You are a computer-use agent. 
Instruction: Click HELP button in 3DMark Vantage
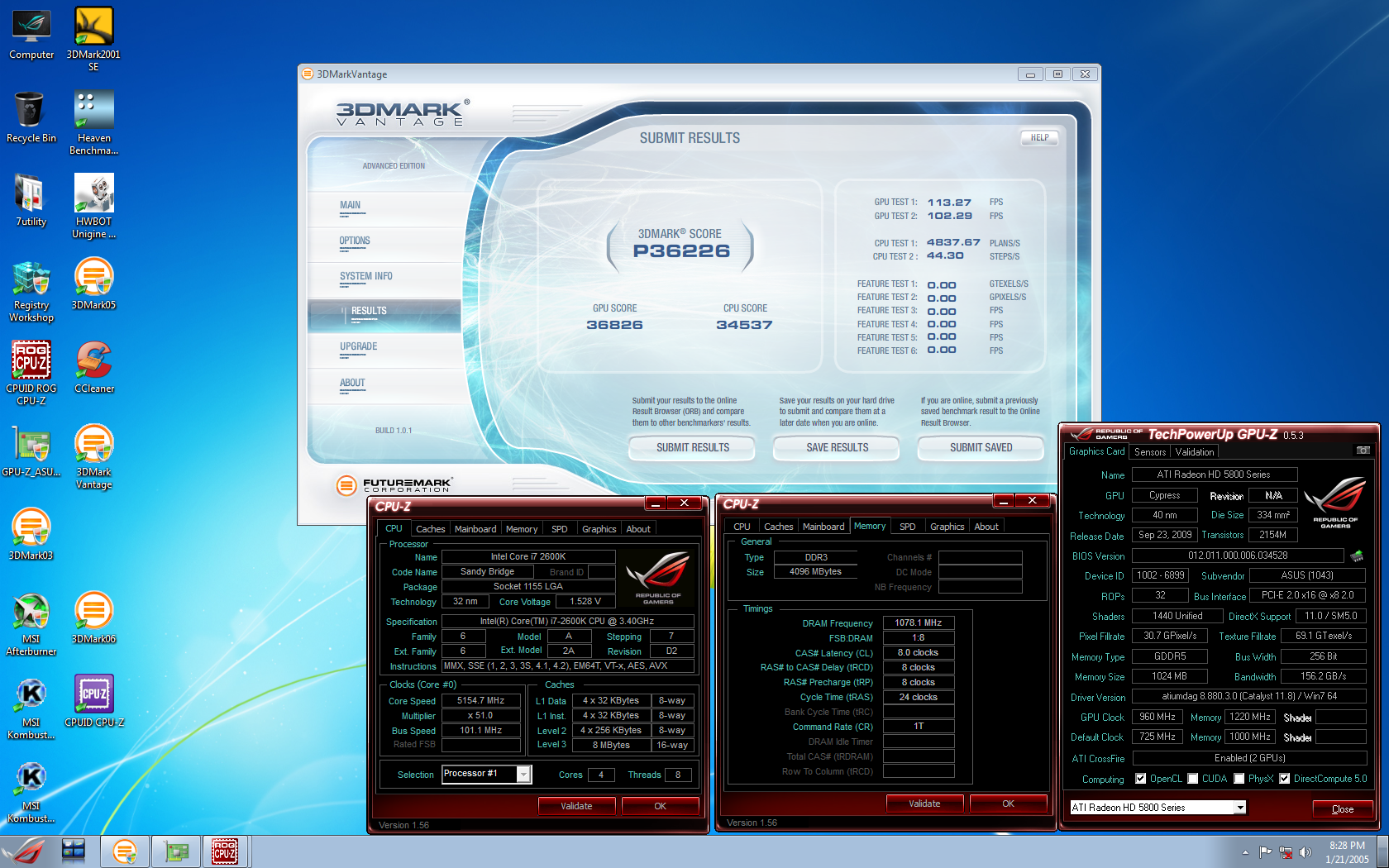(1039, 138)
